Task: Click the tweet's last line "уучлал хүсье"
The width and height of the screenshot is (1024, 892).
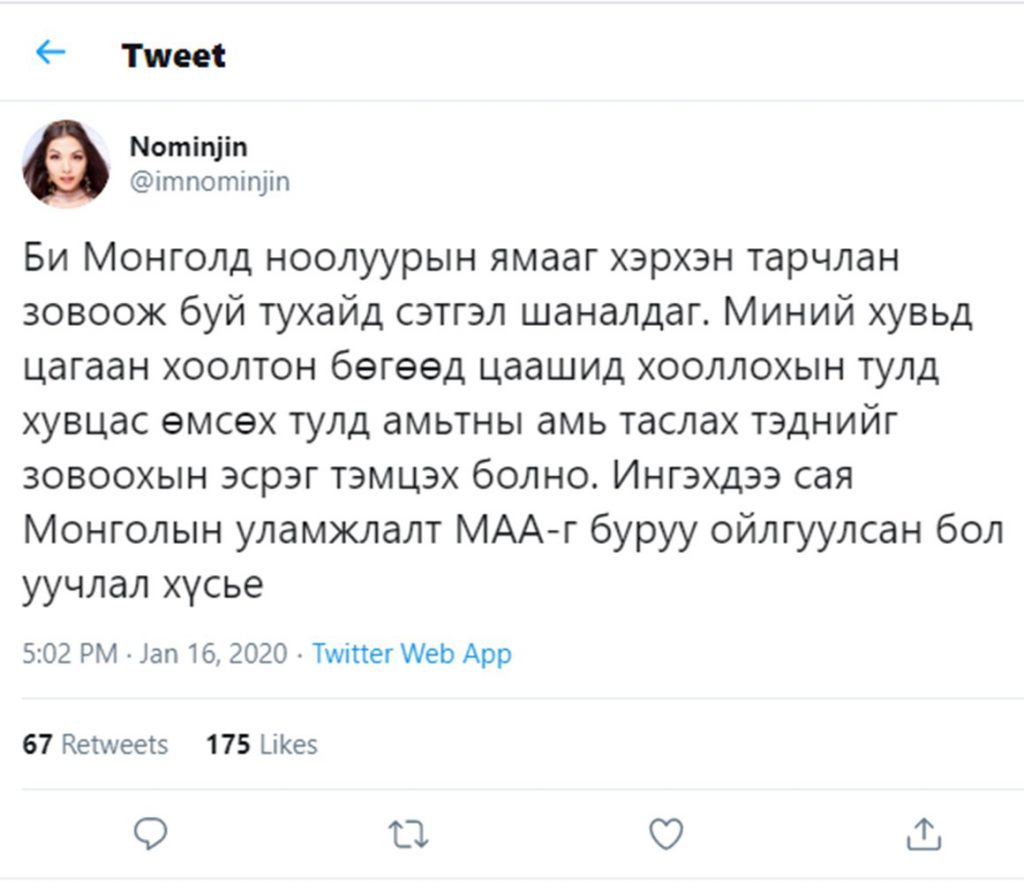Action: point(142,585)
